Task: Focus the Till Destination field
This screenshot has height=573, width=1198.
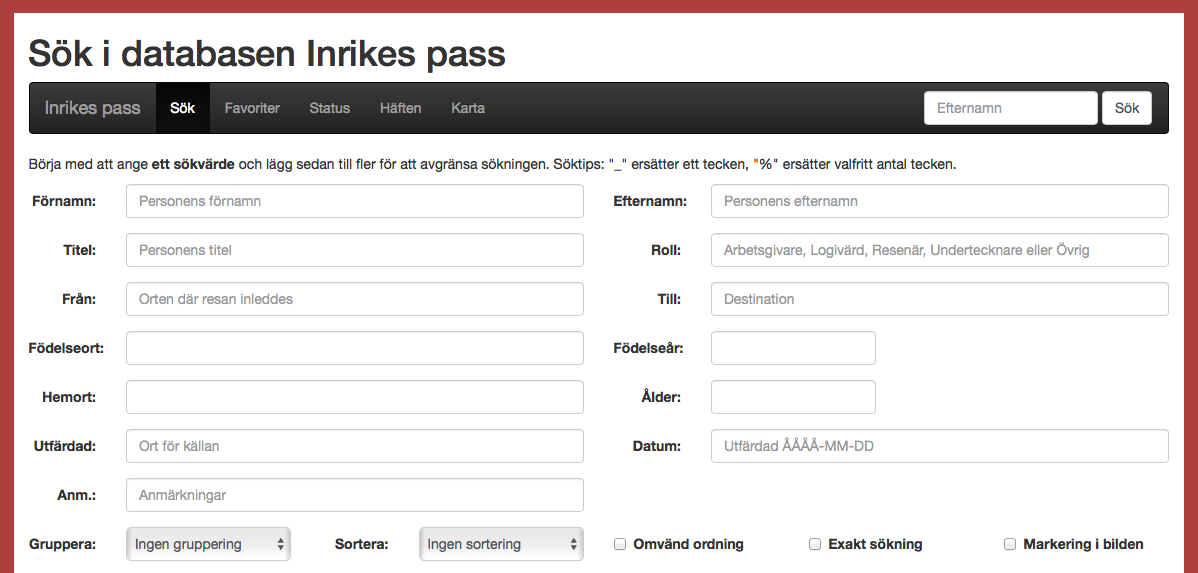Action: tap(940, 299)
